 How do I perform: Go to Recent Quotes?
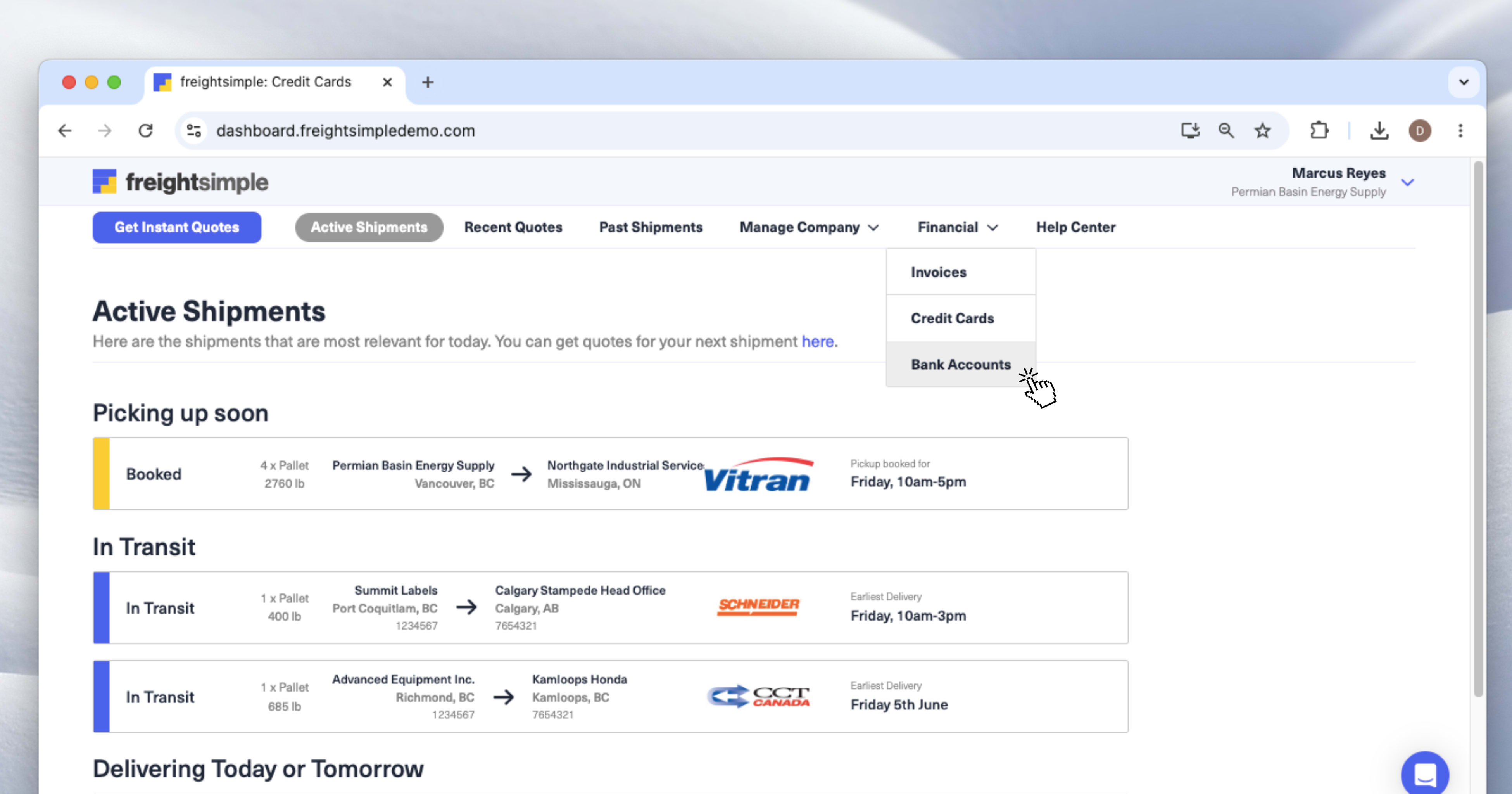[x=513, y=227]
